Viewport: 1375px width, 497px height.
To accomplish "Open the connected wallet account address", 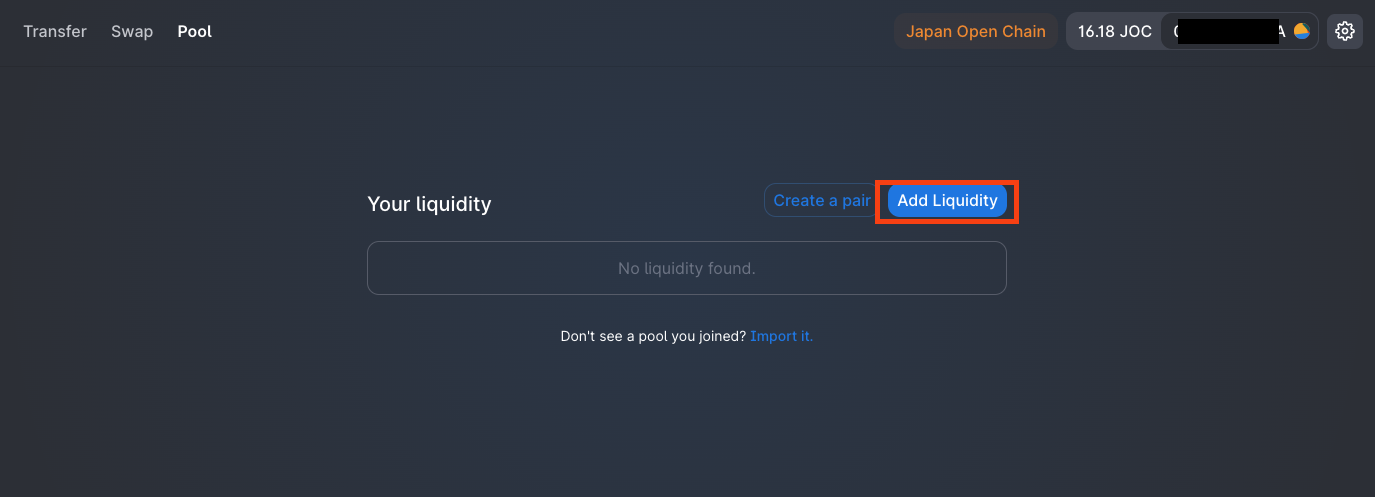I will click(x=1239, y=31).
